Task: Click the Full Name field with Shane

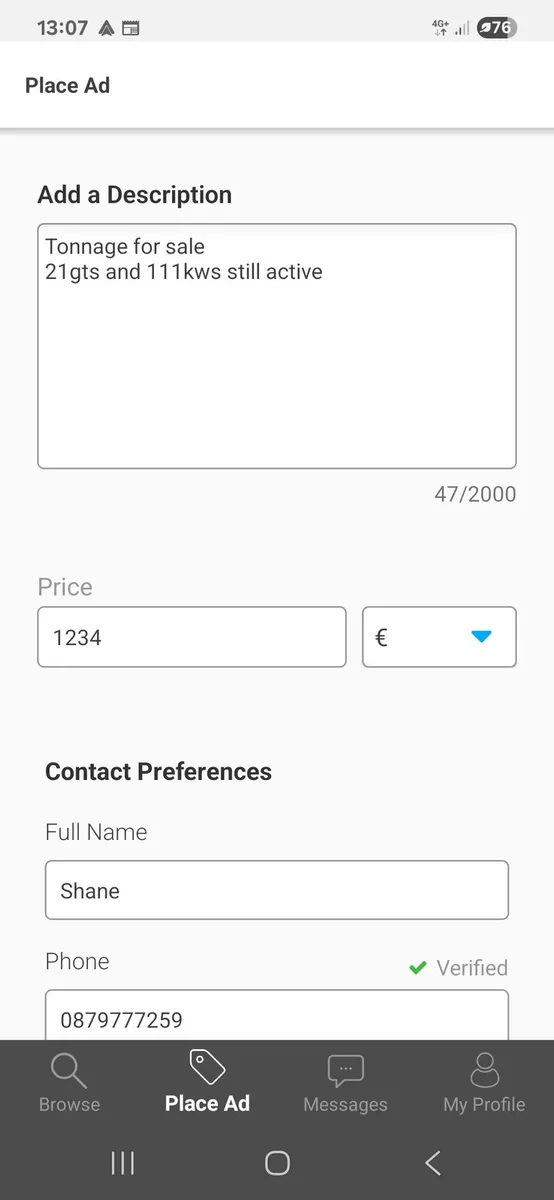Action: pos(277,890)
